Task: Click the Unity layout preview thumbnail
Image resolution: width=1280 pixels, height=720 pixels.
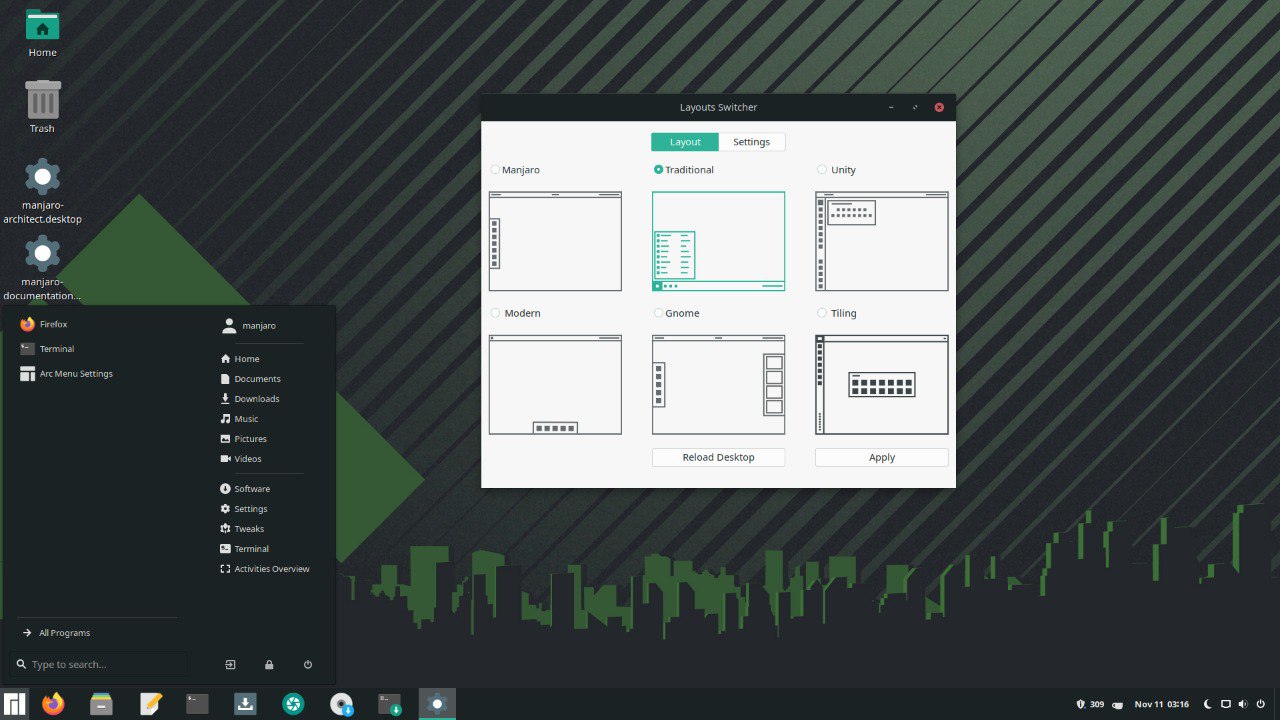Action: [x=882, y=241]
